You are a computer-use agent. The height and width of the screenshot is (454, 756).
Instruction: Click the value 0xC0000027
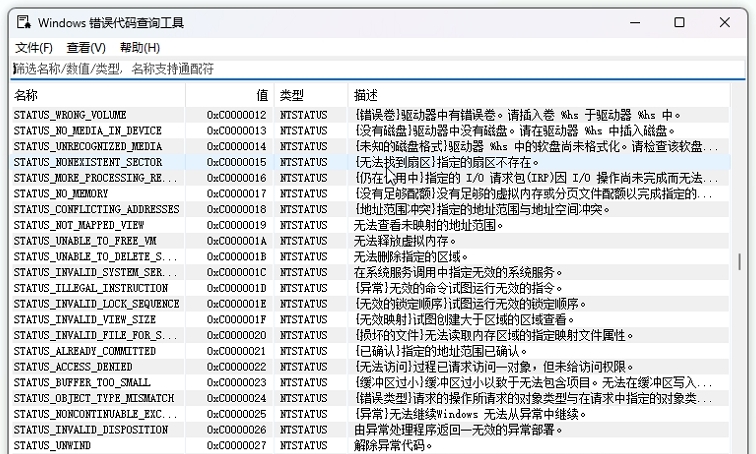(236, 445)
